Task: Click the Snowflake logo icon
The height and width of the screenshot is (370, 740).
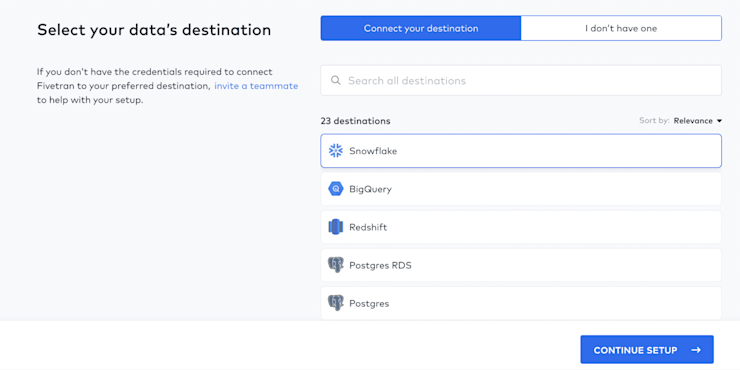Action: pos(336,151)
